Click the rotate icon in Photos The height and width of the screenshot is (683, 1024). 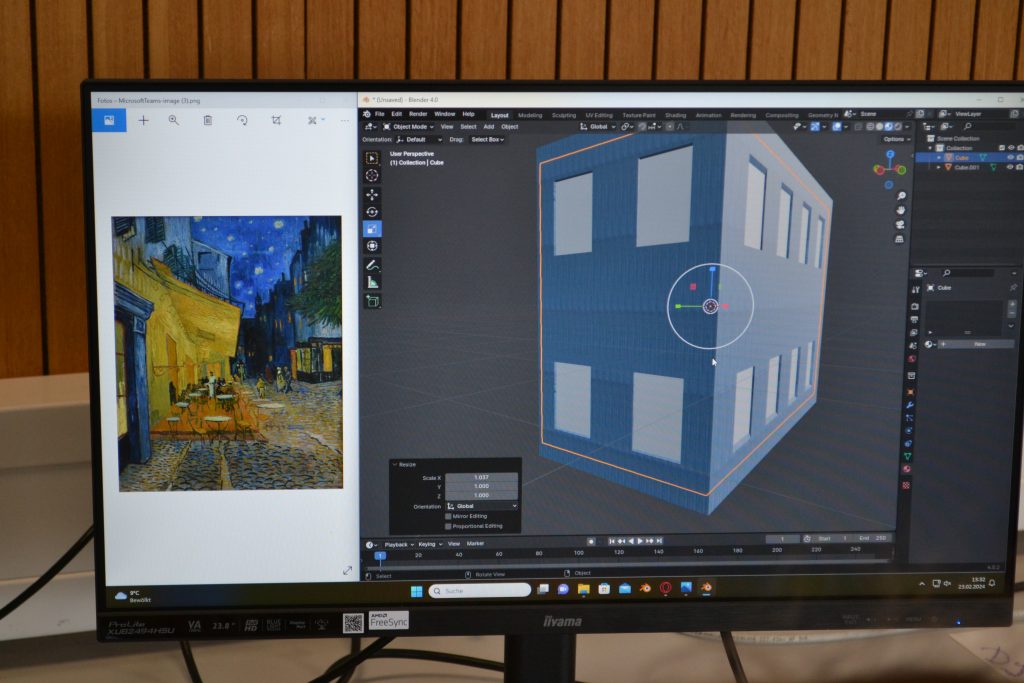pyautogui.click(x=242, y=121)
